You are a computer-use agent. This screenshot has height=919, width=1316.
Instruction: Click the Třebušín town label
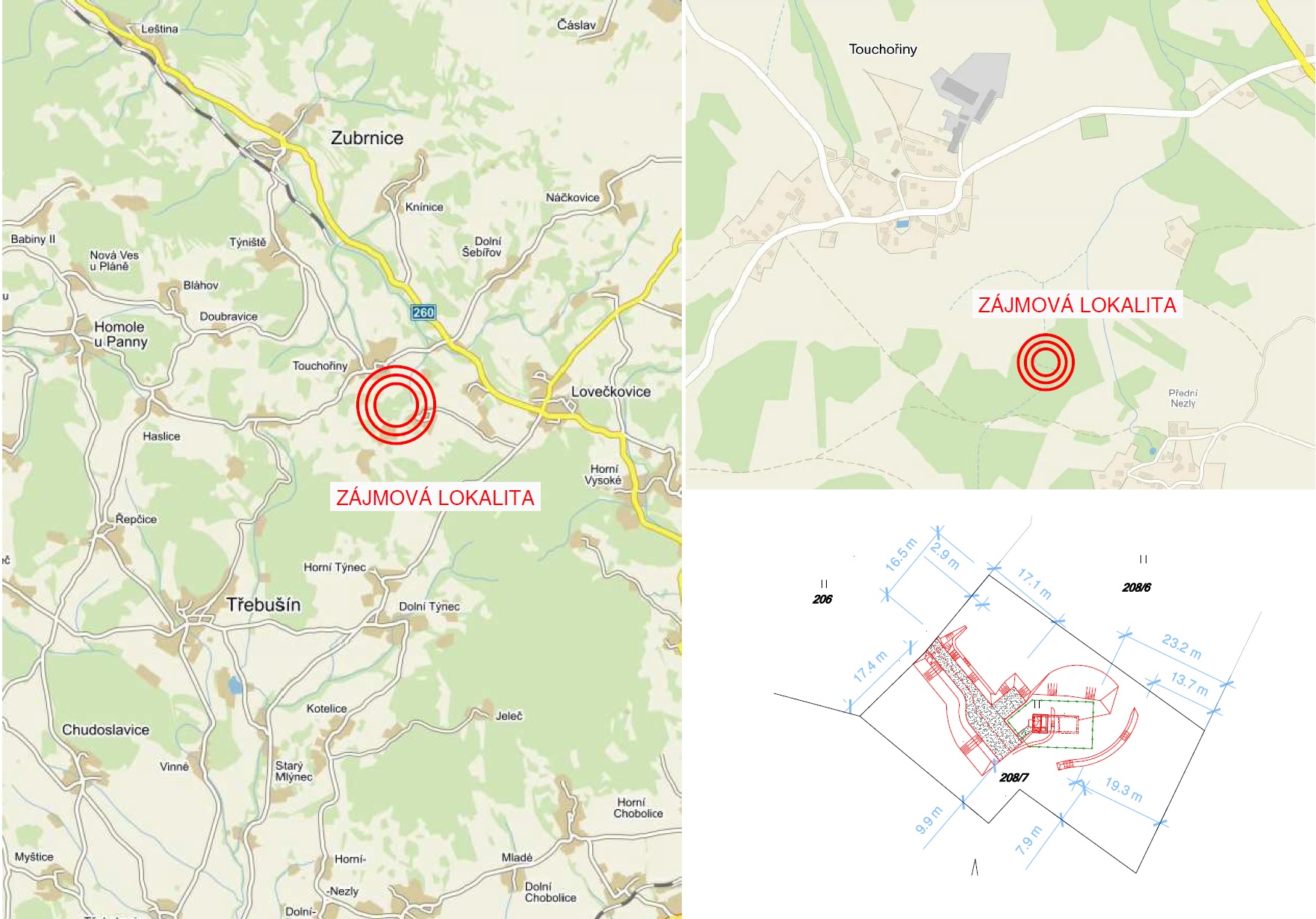tap(264, 604)
